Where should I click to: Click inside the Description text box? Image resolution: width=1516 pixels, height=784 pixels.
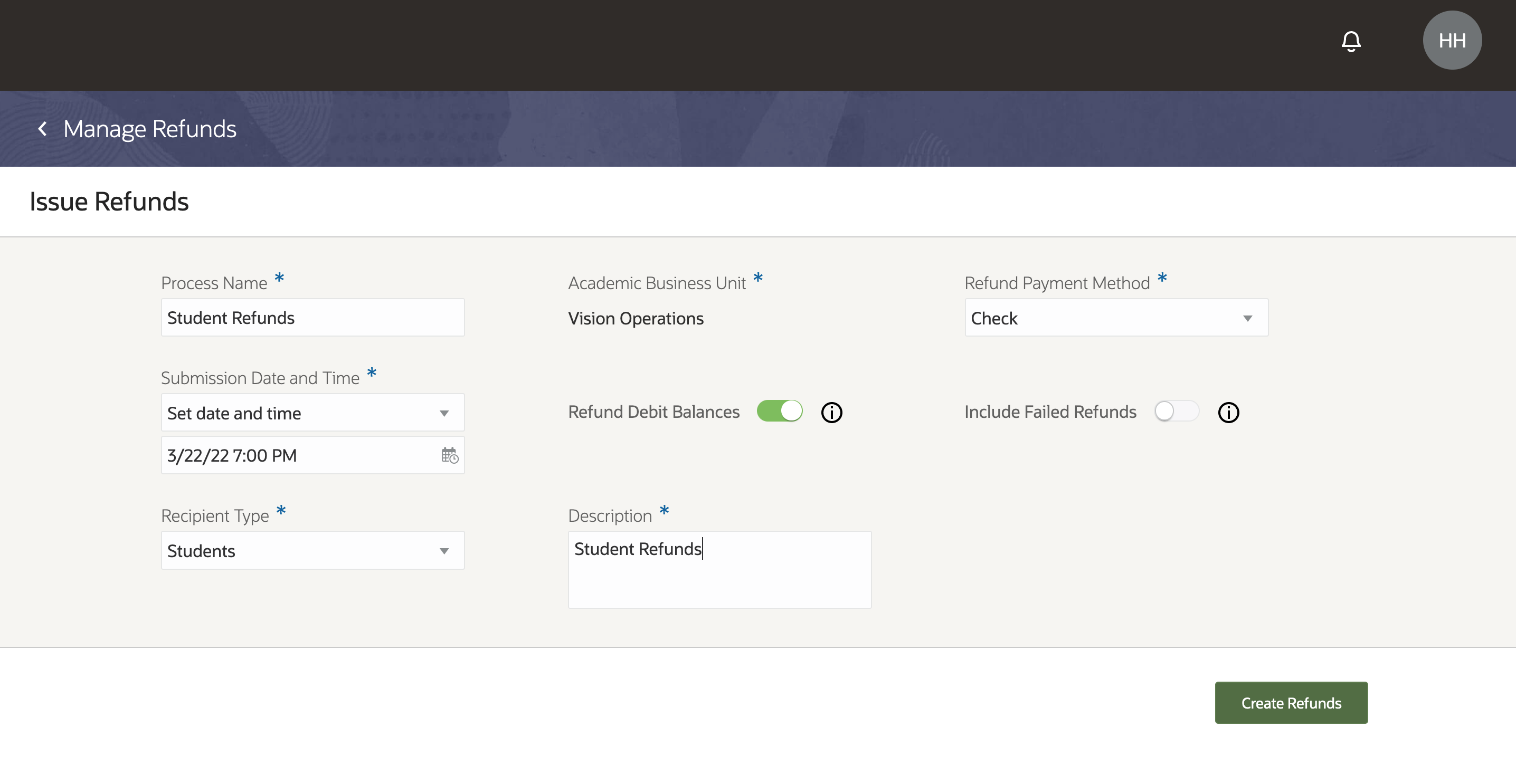coord(719,569)
